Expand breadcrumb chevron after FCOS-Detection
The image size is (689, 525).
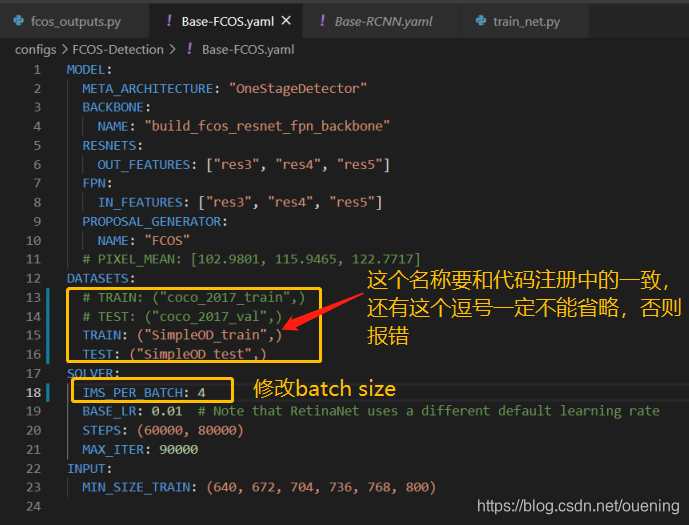[172, 50]
